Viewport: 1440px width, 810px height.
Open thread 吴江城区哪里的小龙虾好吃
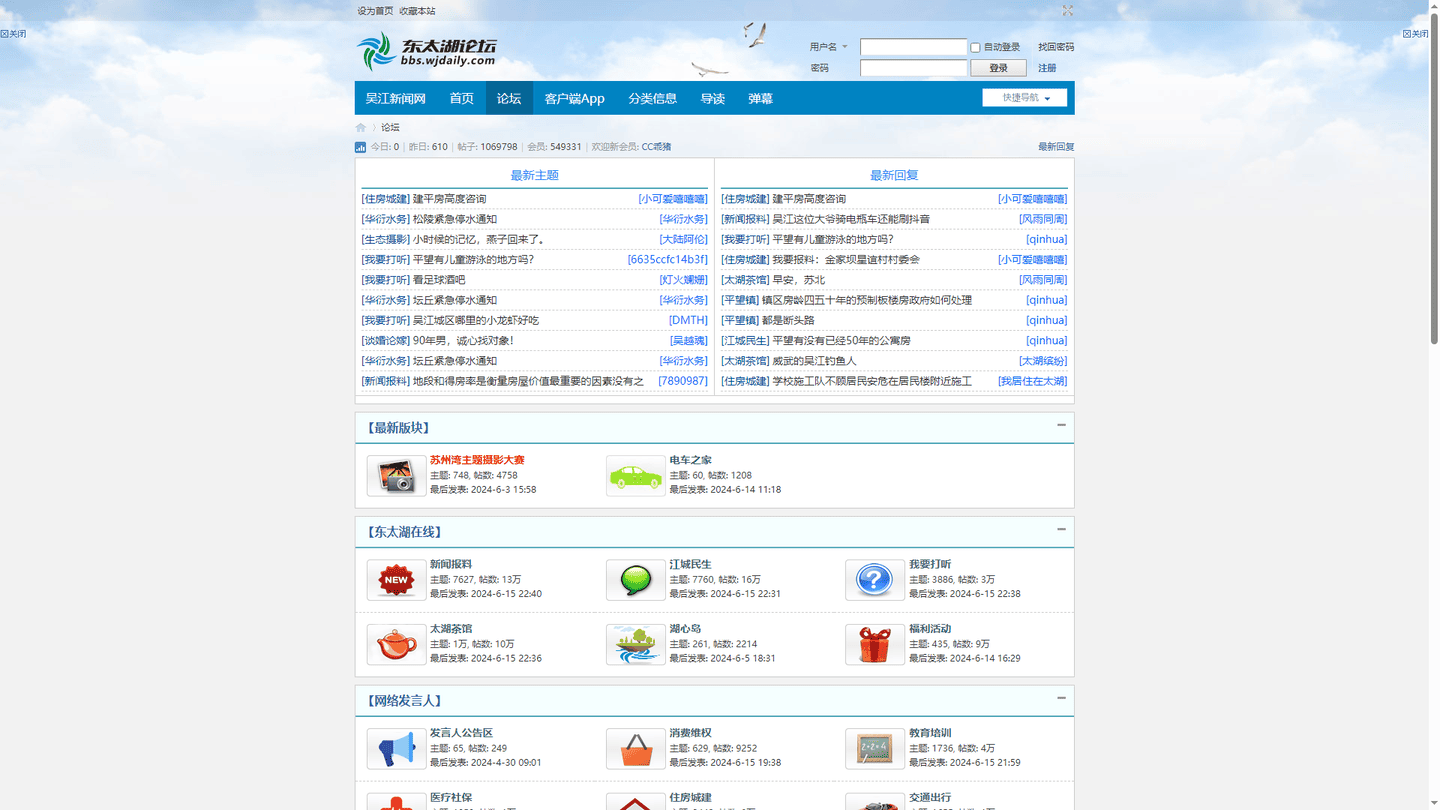(x=476, y=320)
